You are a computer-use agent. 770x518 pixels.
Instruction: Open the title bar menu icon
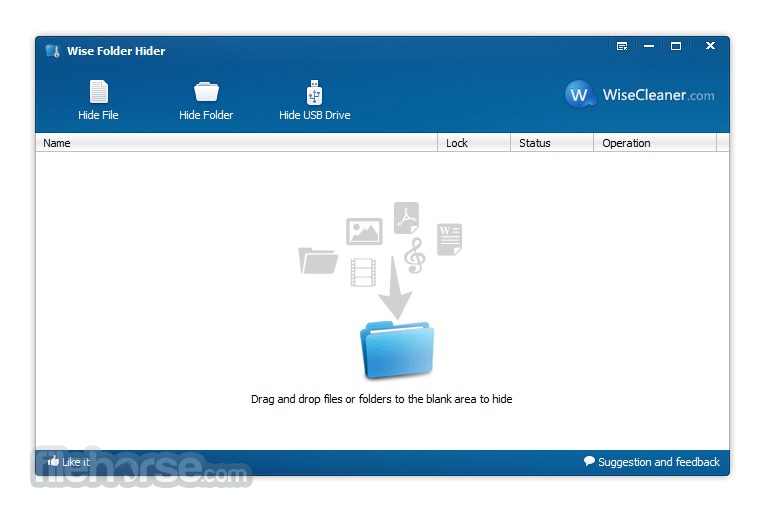[x=622, y=46]
